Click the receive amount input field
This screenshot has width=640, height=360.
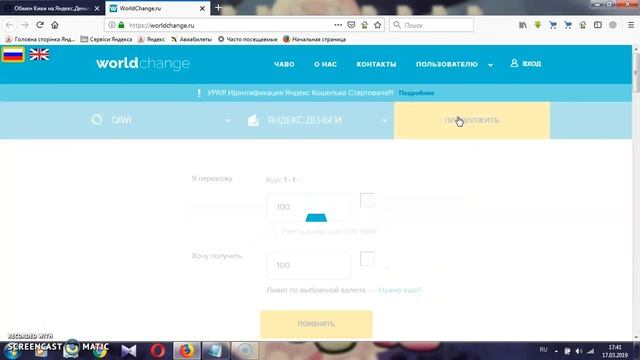[309, 265]
